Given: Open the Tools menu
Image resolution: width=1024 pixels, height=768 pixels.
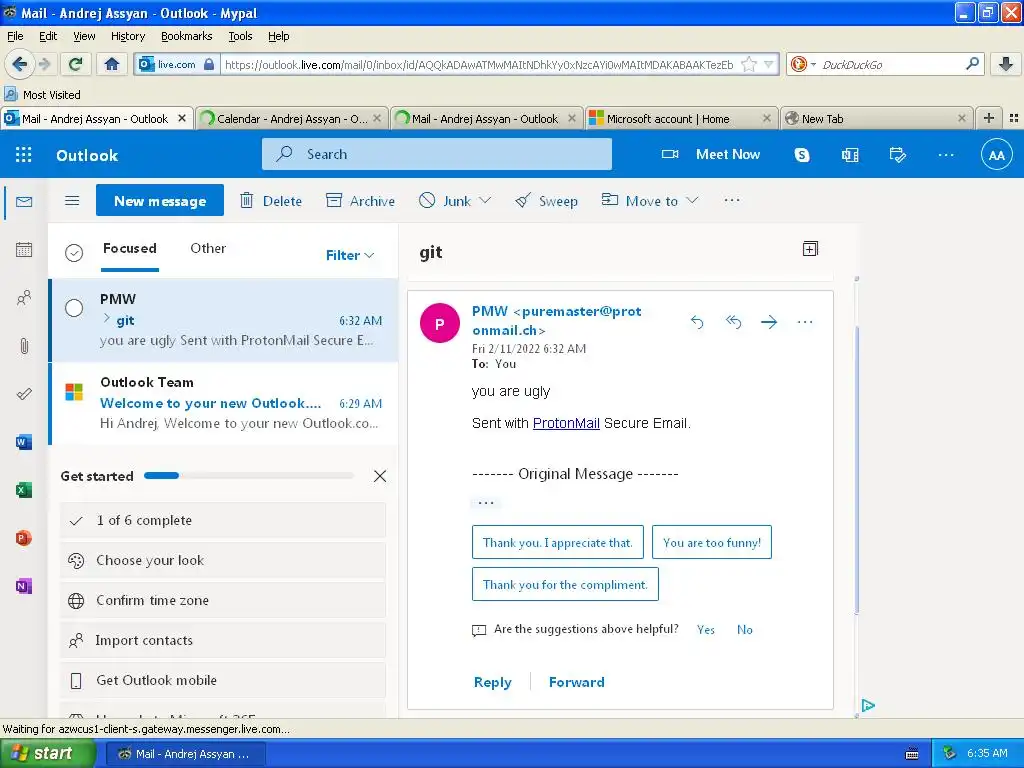Looking at the screenshot, I should [x=240, y=36].
